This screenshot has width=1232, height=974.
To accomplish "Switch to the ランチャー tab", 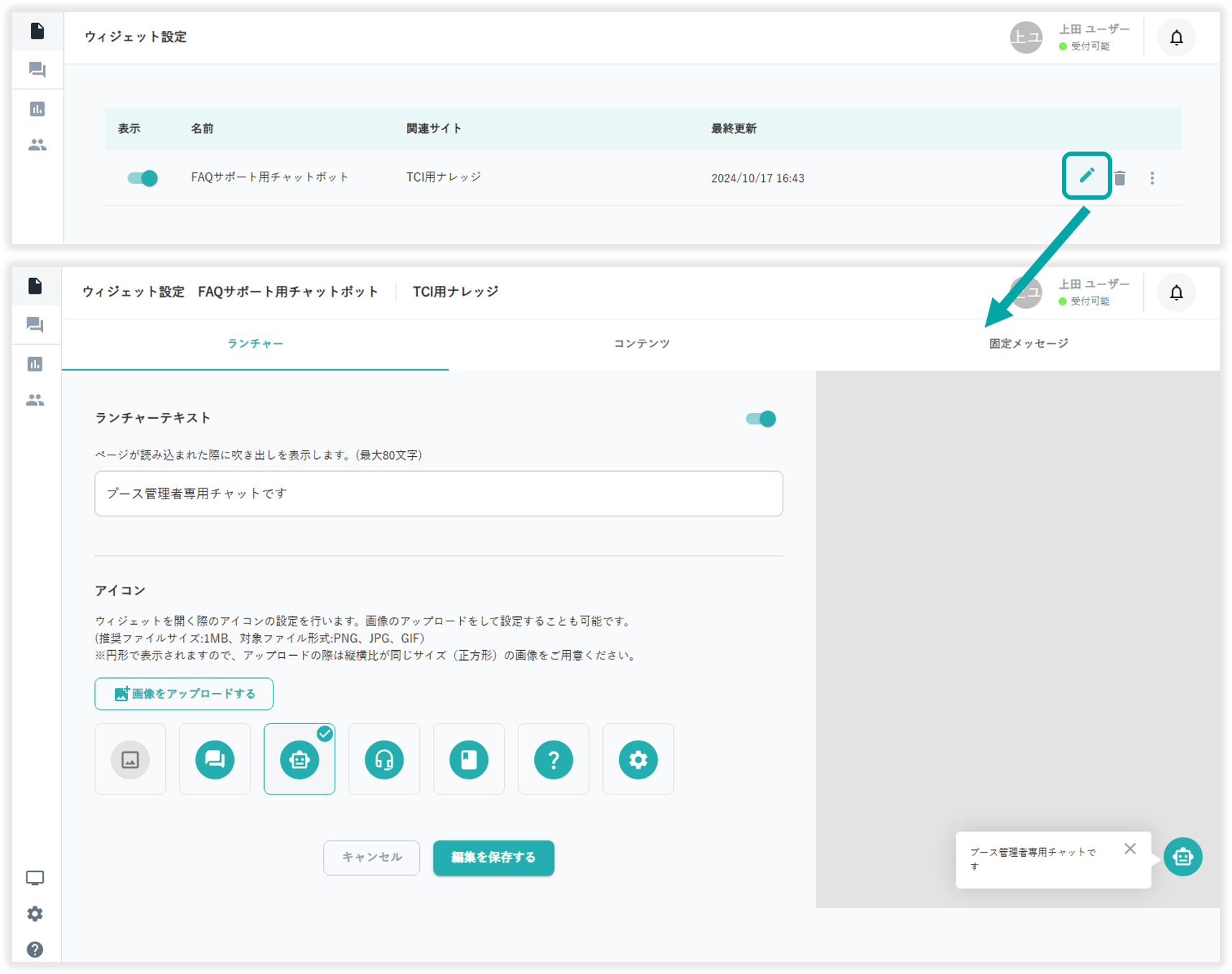I will (255, 344).
